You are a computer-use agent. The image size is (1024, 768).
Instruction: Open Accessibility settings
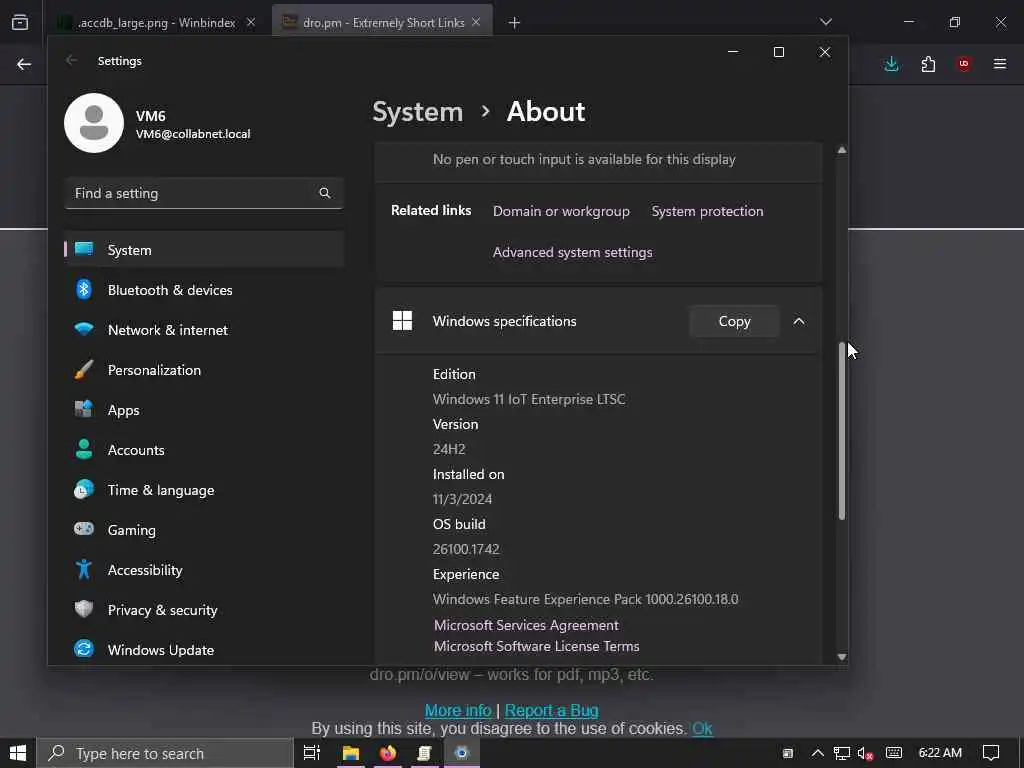pos(204,570)
